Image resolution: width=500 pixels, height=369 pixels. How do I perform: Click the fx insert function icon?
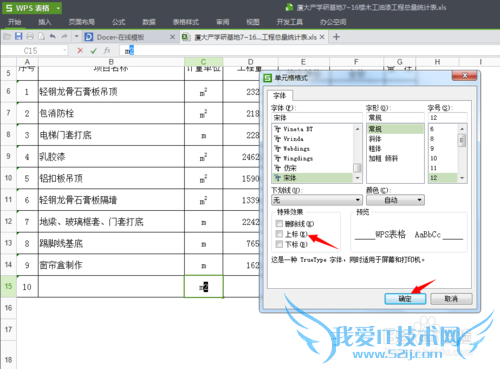click(x=107, y=51)
